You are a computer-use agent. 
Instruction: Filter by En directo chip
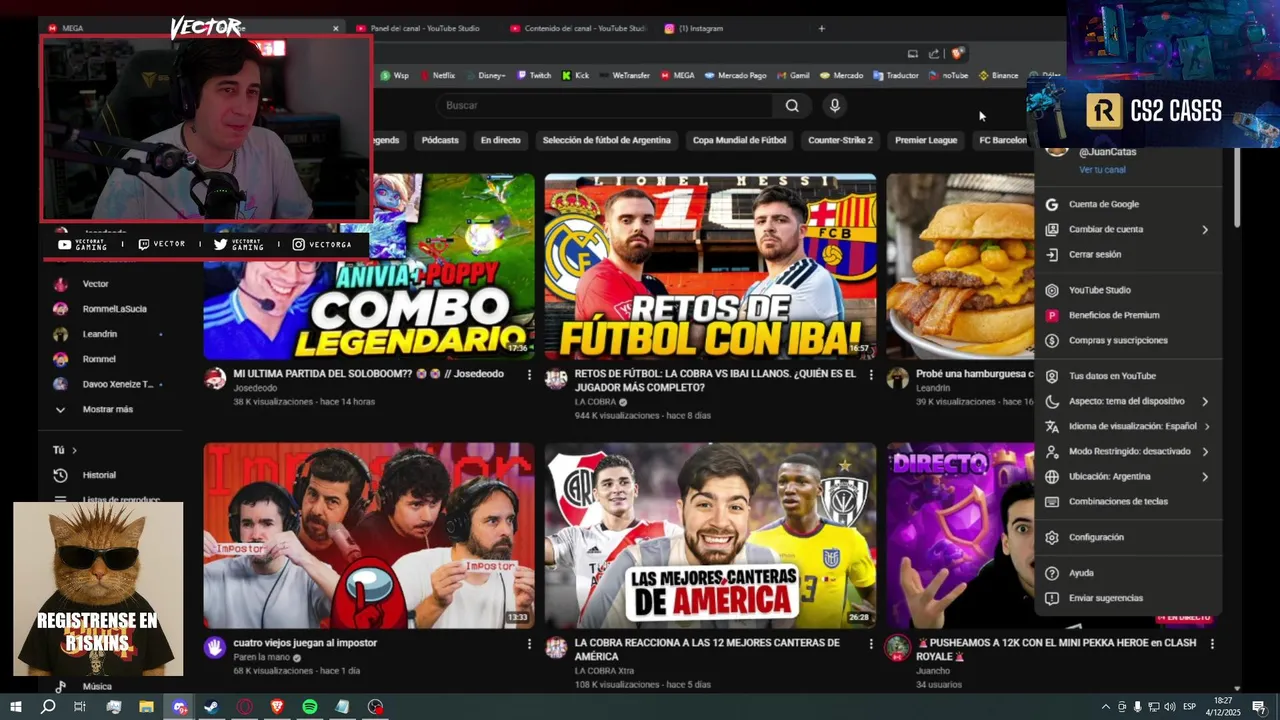point(500,140)
